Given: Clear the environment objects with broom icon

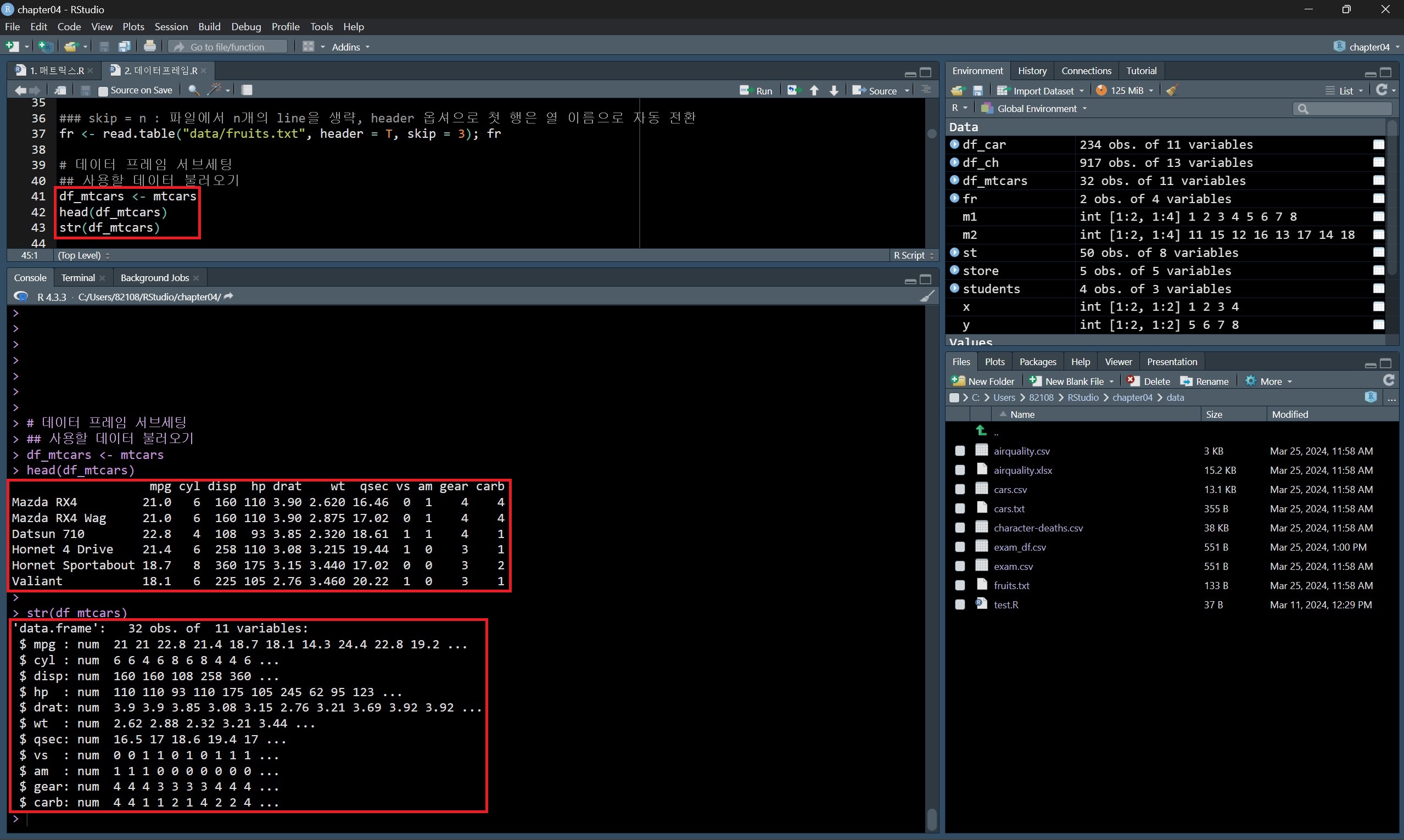Looking at the screenshot, I should point(1172,91).
